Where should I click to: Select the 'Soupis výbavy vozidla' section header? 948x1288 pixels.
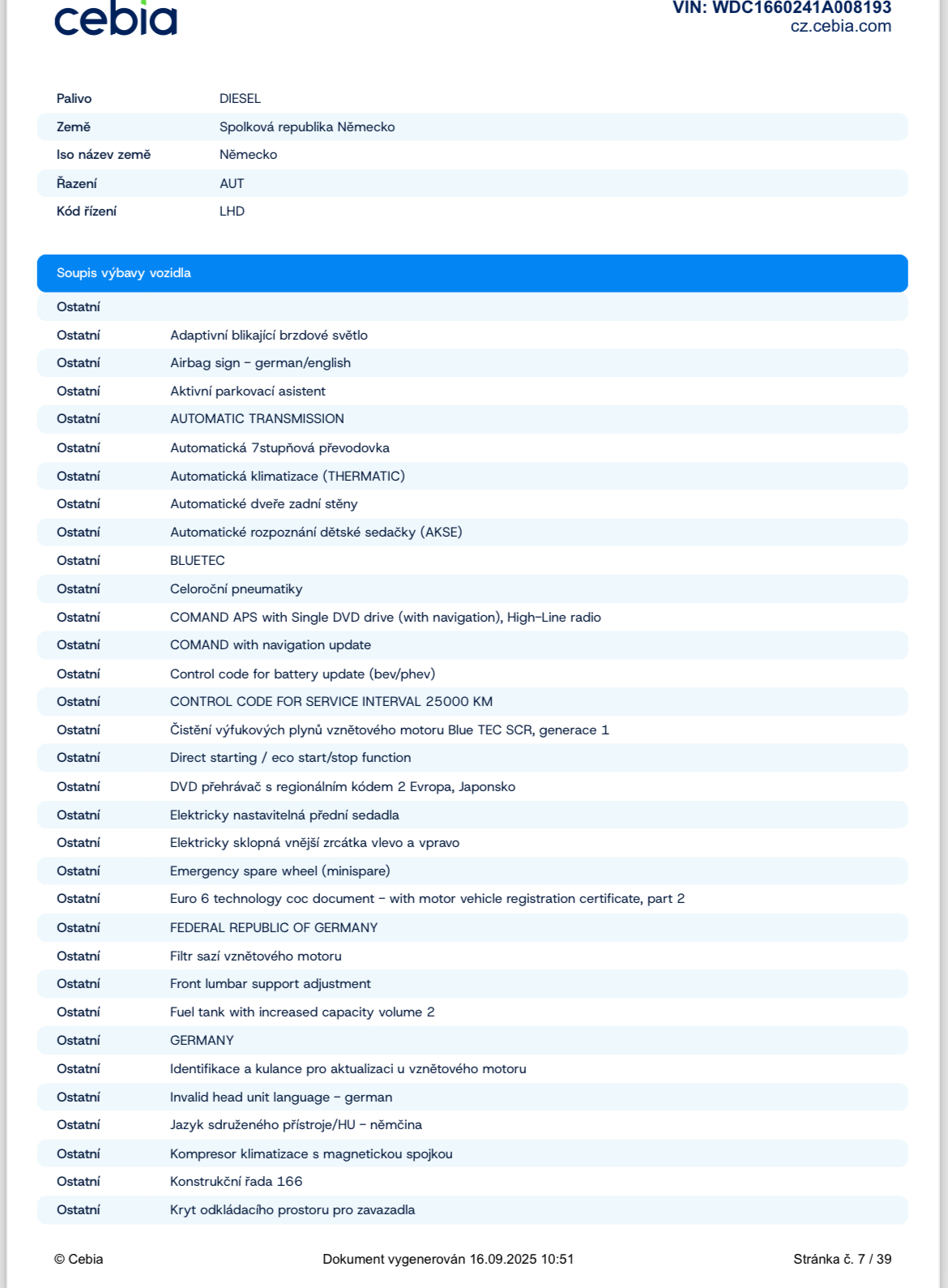124,273
